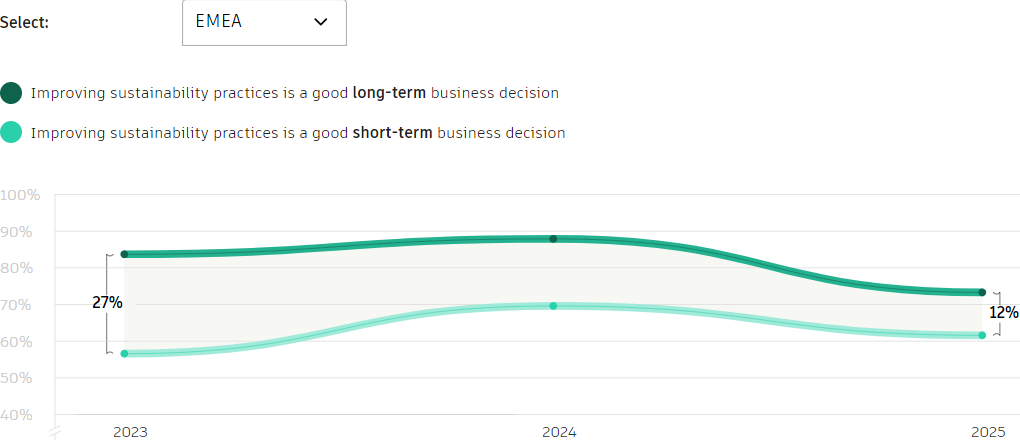
Task: Click the 12% gap label
Action: [x=1003, y=313]
